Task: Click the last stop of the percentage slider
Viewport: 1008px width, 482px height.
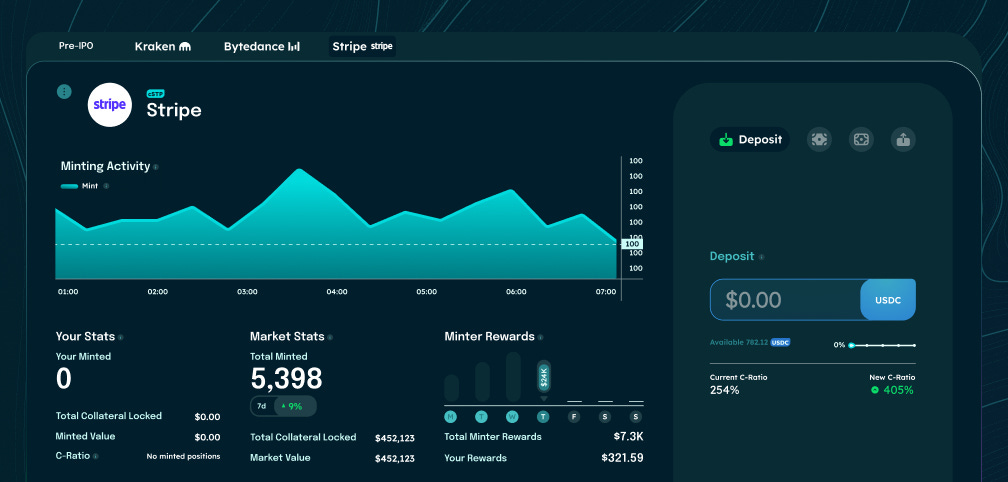Action: [x=914, y=345]
